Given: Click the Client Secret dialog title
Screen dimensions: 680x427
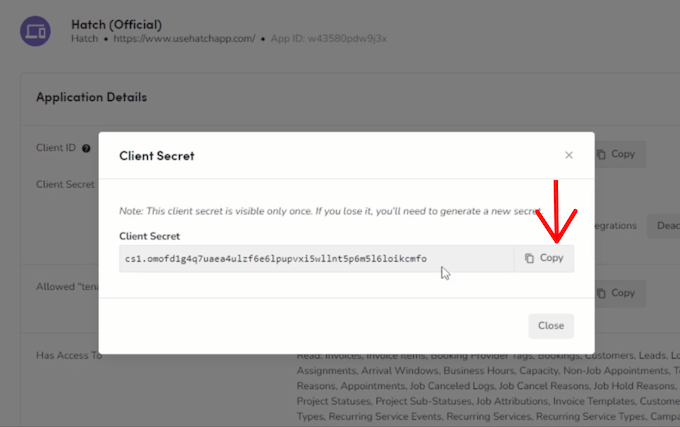Looking at the screenshot, I should 156,155.
